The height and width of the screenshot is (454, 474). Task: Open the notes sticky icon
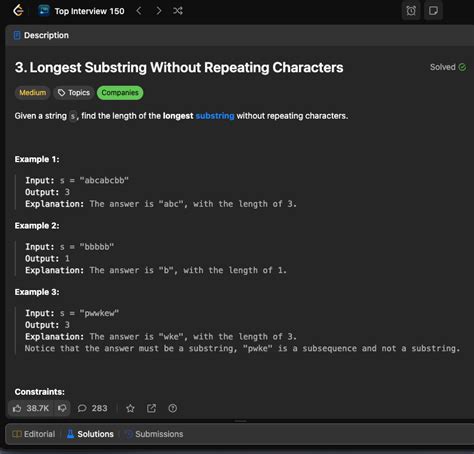coord(433,11)
